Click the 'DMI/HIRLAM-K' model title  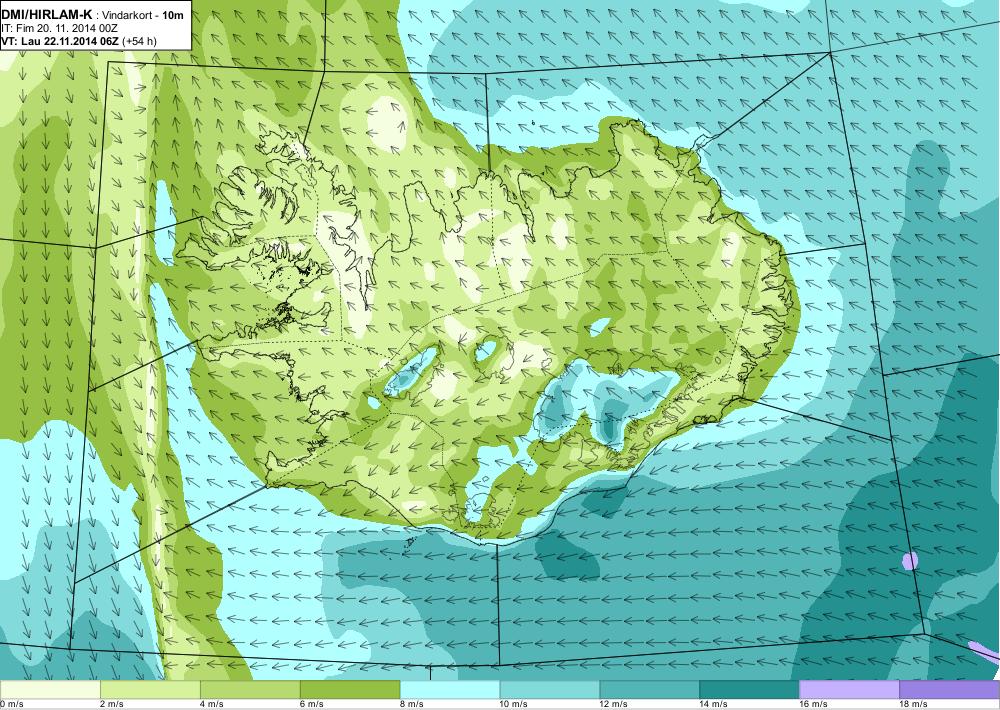point(47,13)
